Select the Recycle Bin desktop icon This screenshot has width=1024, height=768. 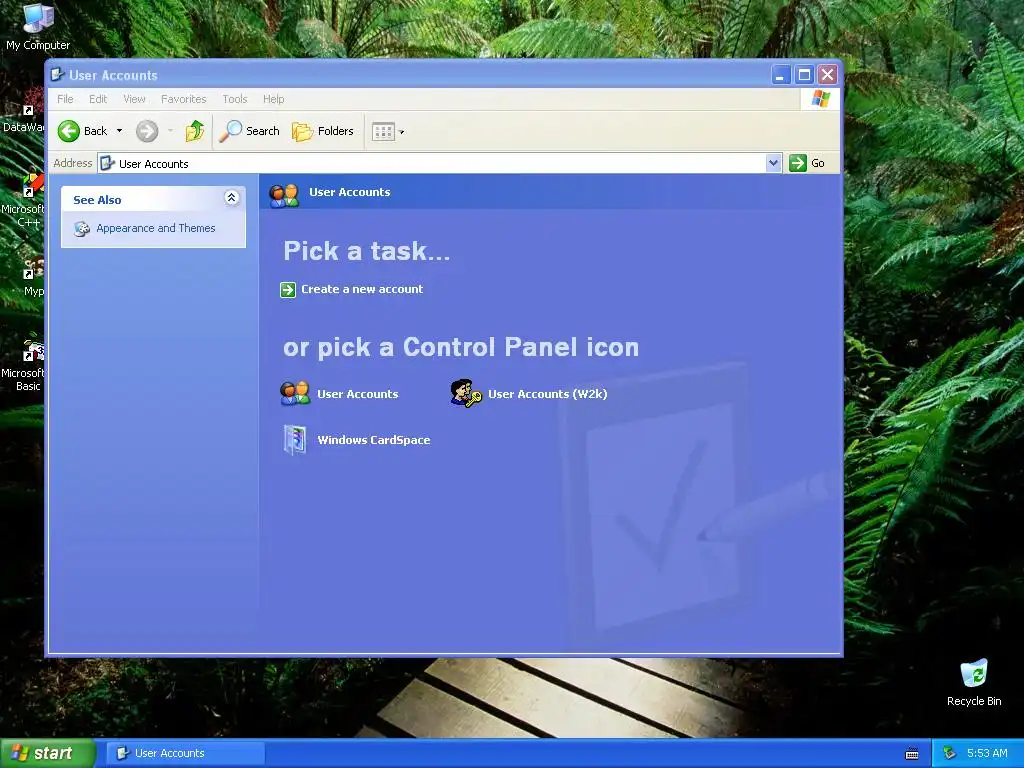click(974, 683)
